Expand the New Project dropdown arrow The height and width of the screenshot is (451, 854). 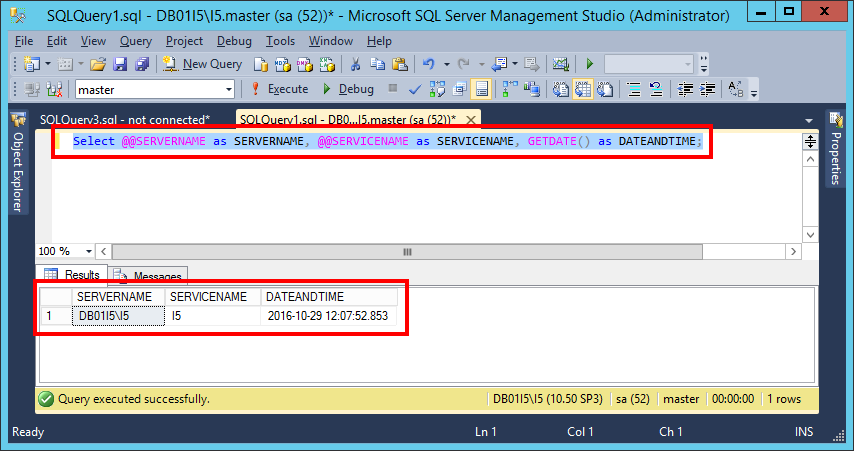[x=48, y=64]
